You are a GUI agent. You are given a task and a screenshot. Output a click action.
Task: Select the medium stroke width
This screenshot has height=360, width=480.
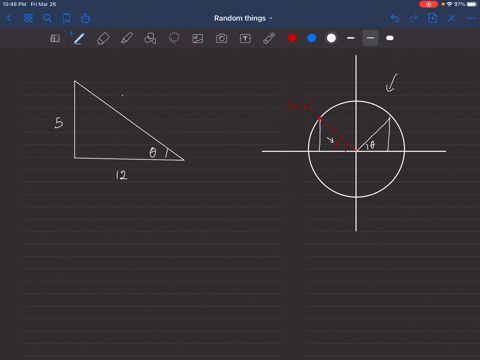(x=370, y=38)
